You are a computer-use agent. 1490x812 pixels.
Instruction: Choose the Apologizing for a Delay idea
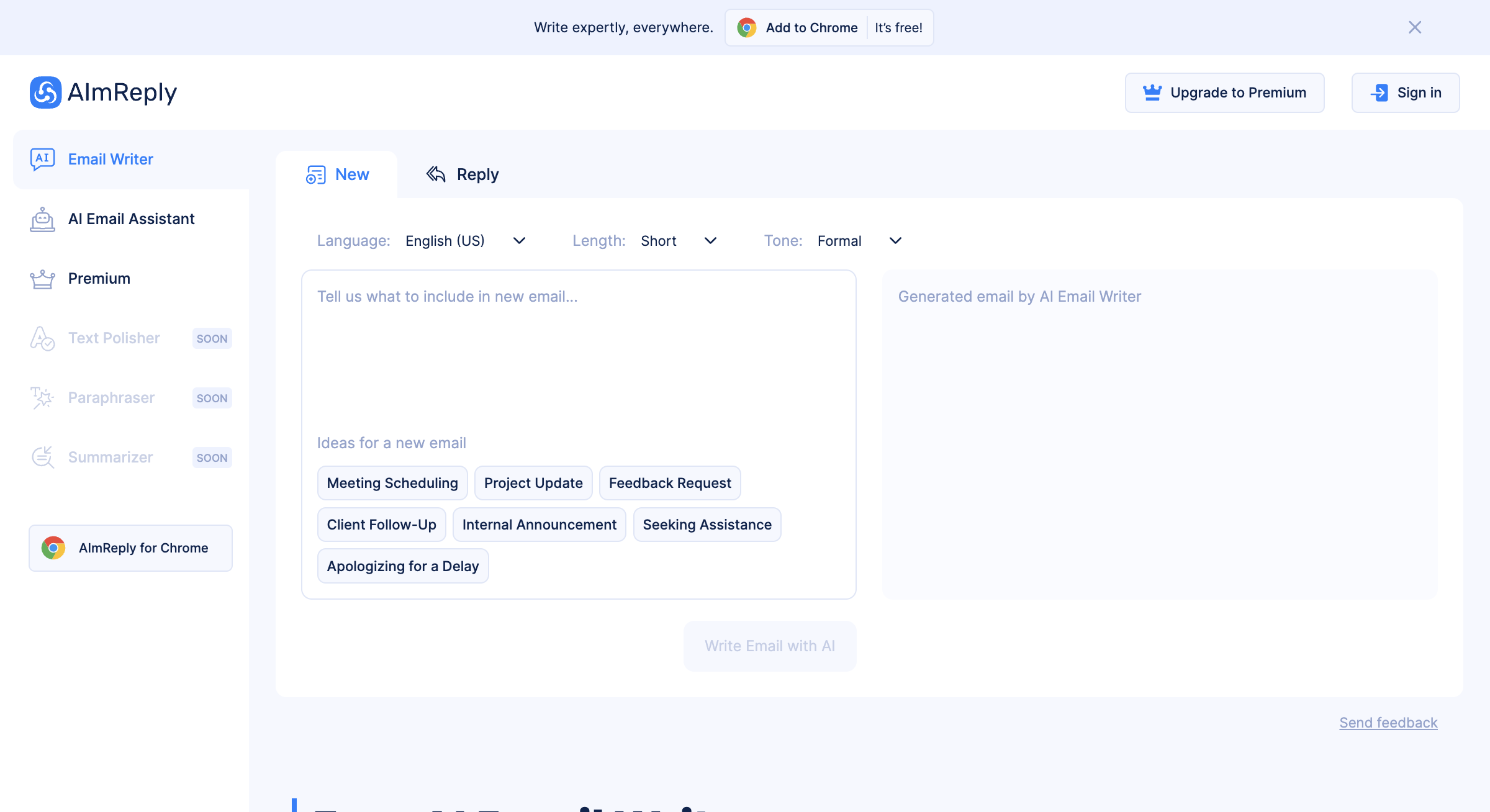(403, 566)
